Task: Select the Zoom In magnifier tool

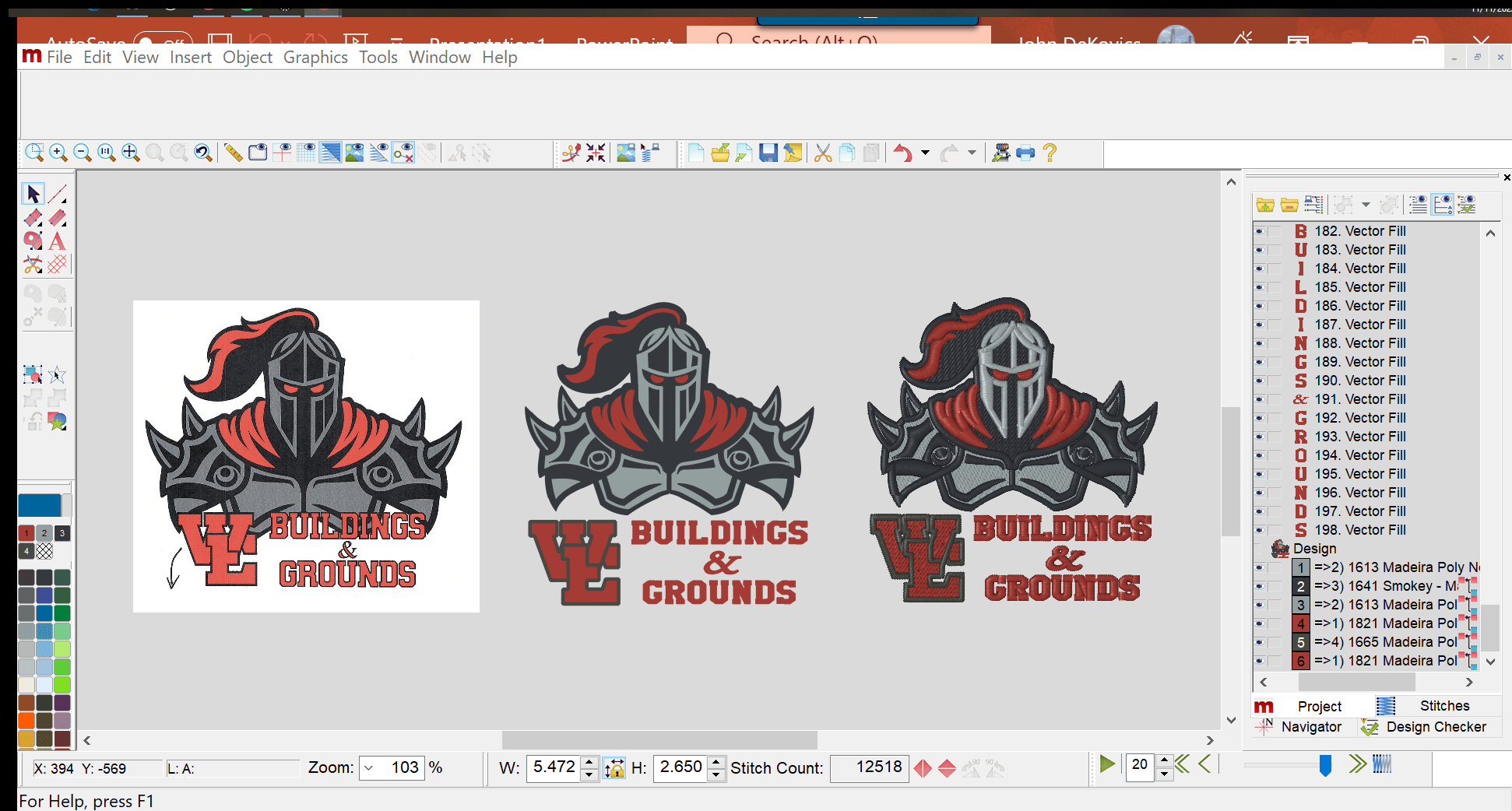Action: point(58,153)
